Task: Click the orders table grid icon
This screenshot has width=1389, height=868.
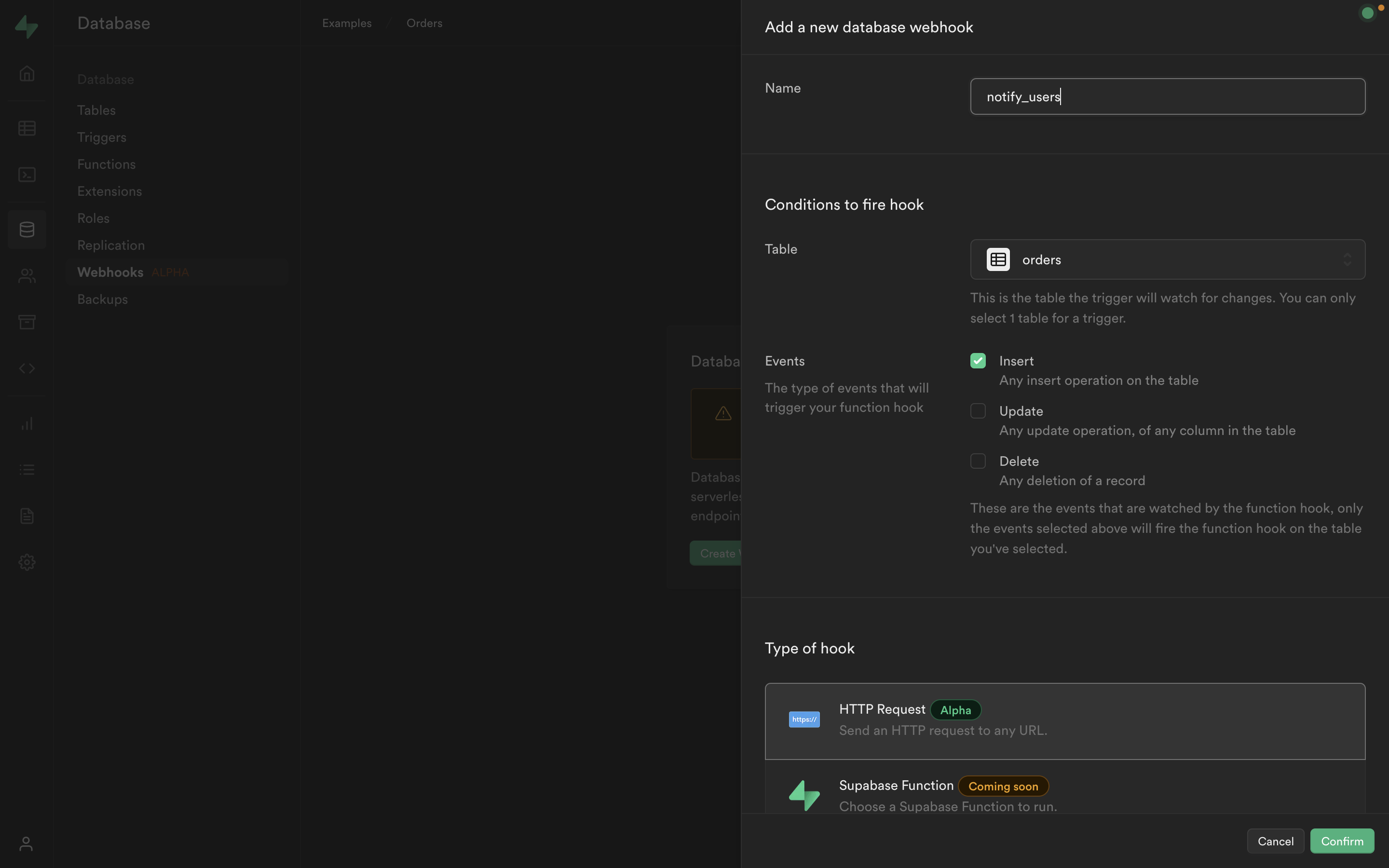Action: (998, 259)
